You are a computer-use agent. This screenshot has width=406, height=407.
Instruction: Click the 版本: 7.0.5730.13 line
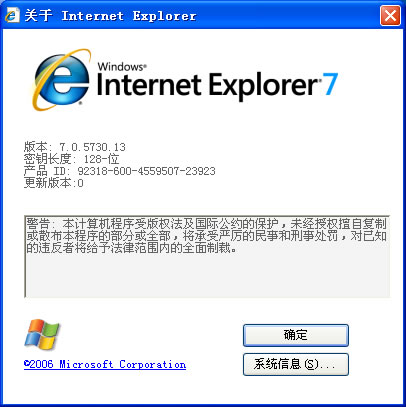click(75, 147)
